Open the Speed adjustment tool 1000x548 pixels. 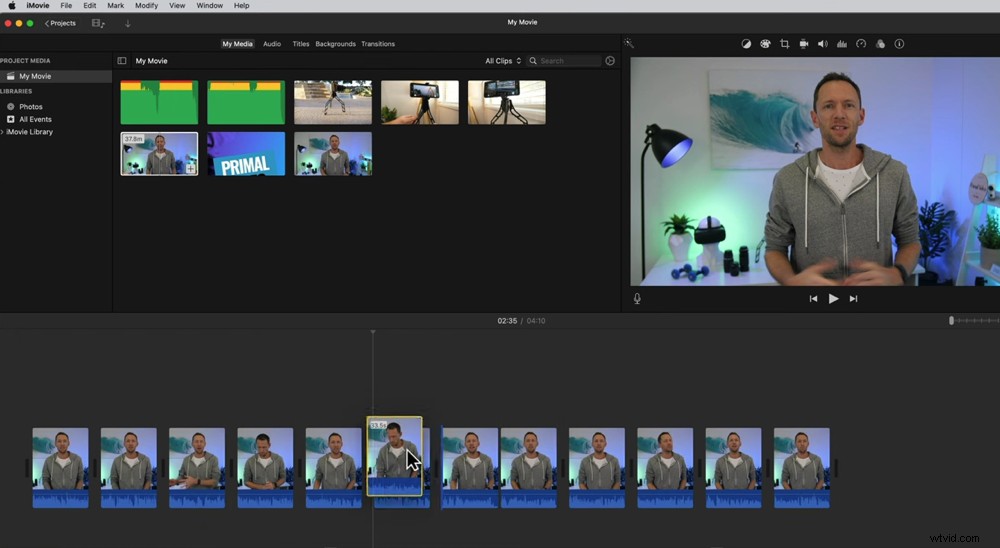(x=861, y=44)
